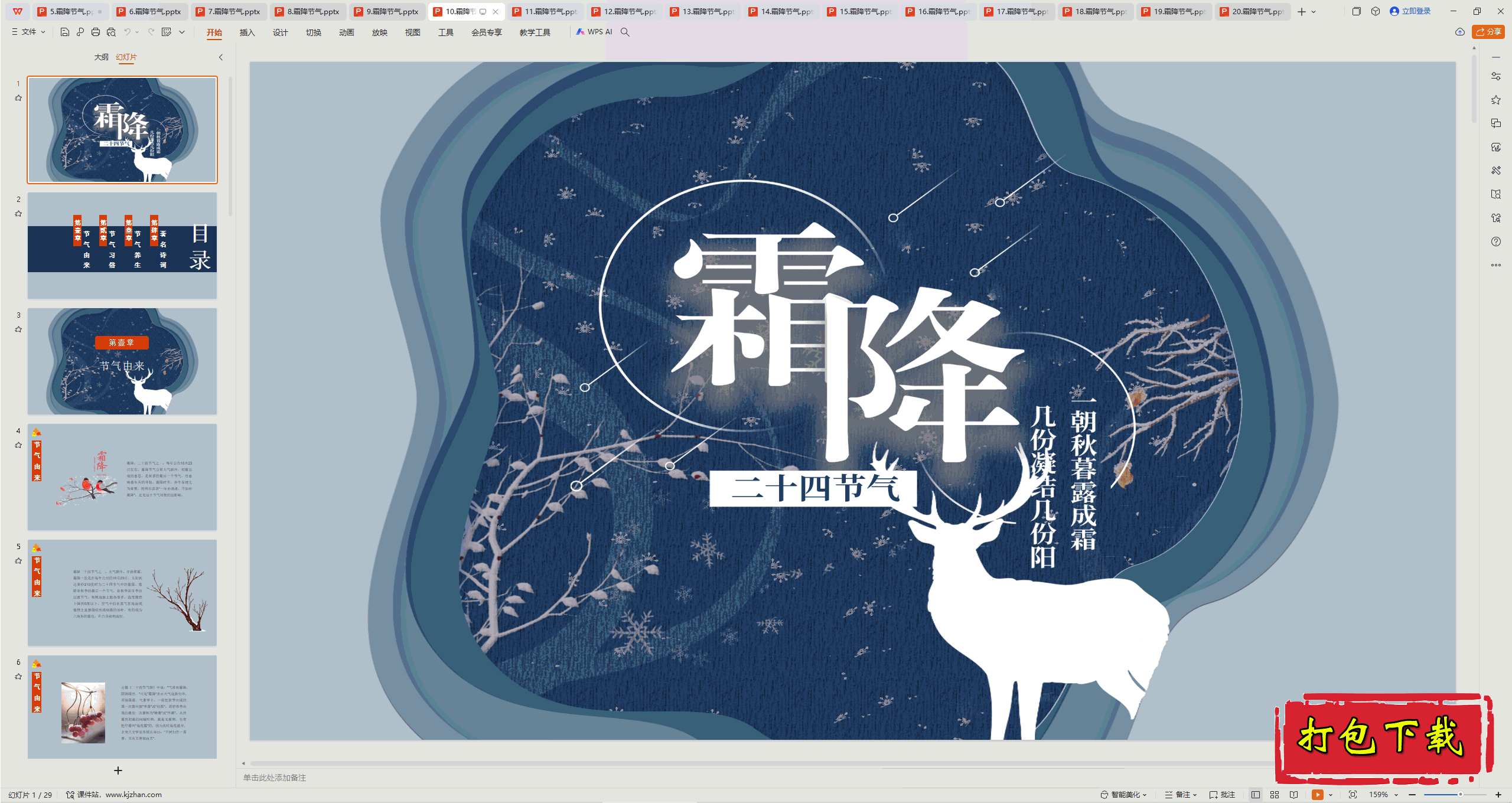Click the search magnifier icon near WPS AI
This screenshot has height=803, width=1512.
[x=625, y=32]
